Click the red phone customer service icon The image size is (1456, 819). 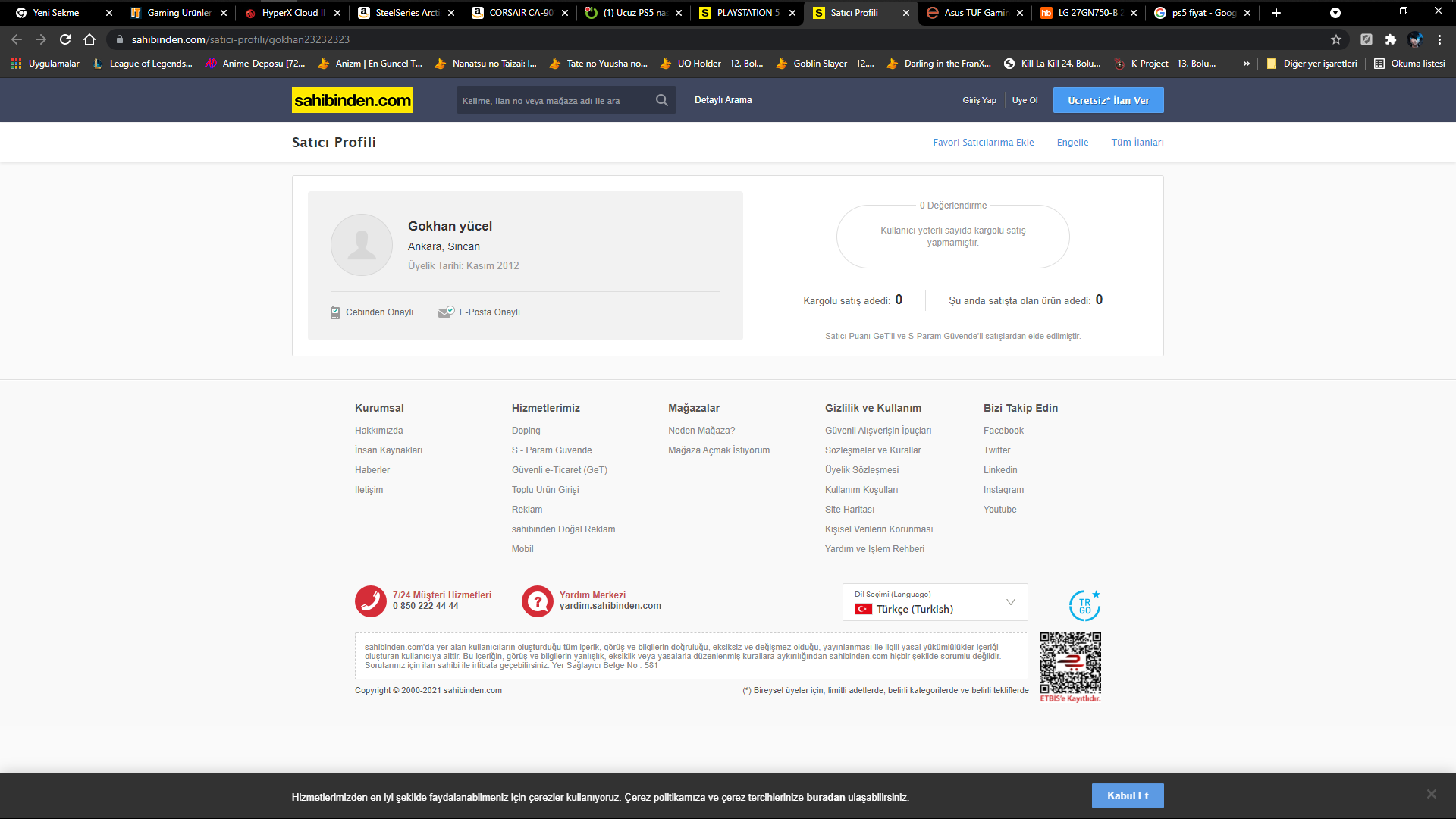[x=370, y=601]
